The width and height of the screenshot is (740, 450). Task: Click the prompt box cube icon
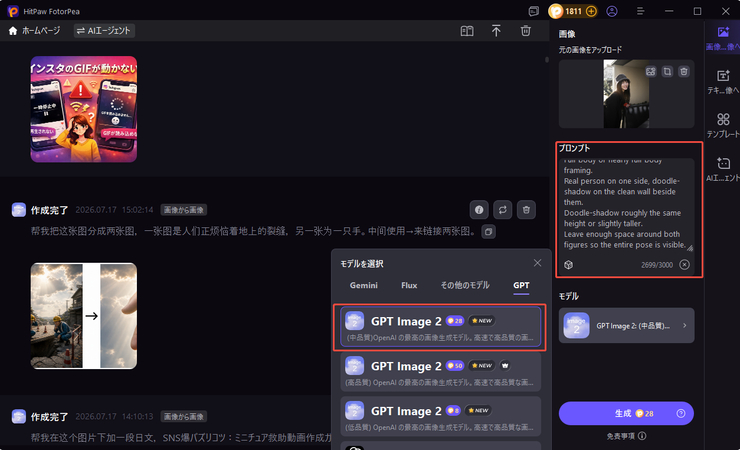569,265
